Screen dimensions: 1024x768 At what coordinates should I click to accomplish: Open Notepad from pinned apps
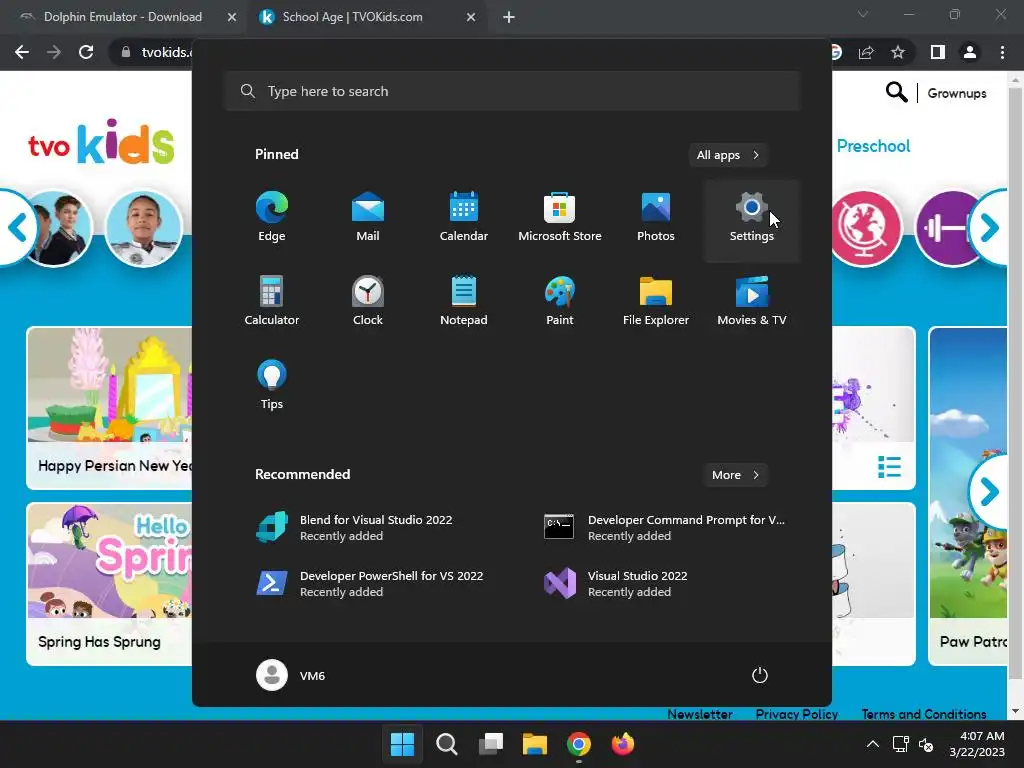464,301
